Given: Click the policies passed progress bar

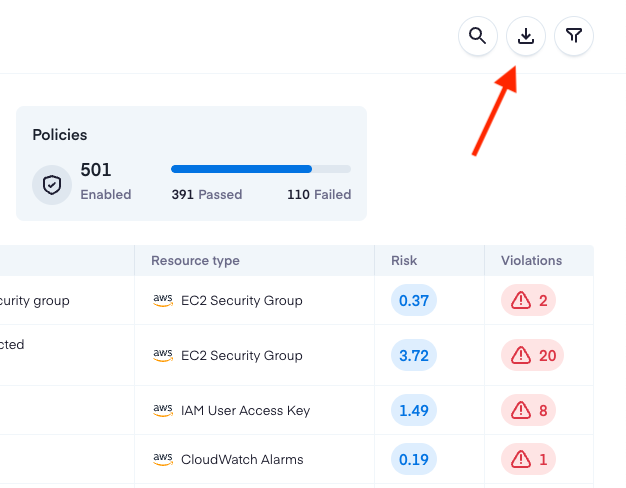Looking at the screenshot, I should [261, 169].
